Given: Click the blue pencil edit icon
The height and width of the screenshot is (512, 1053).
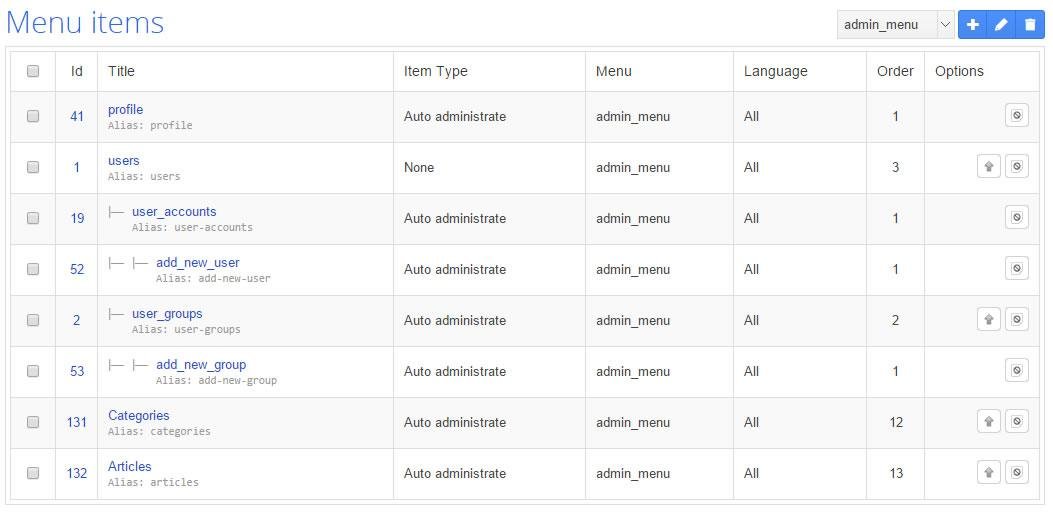Looking at the screenshot, I should [1001, 25].
